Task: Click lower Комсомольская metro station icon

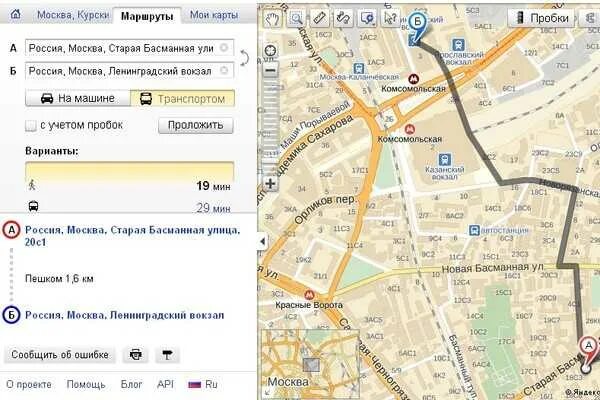Action: click(410, 129)
